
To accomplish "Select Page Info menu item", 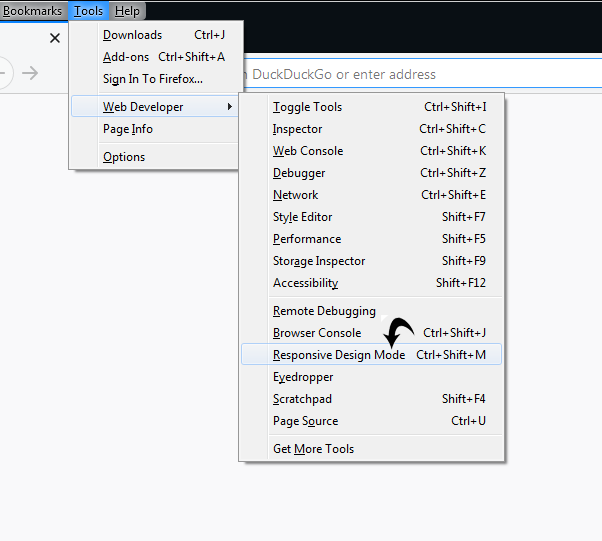I will [155, 129].
